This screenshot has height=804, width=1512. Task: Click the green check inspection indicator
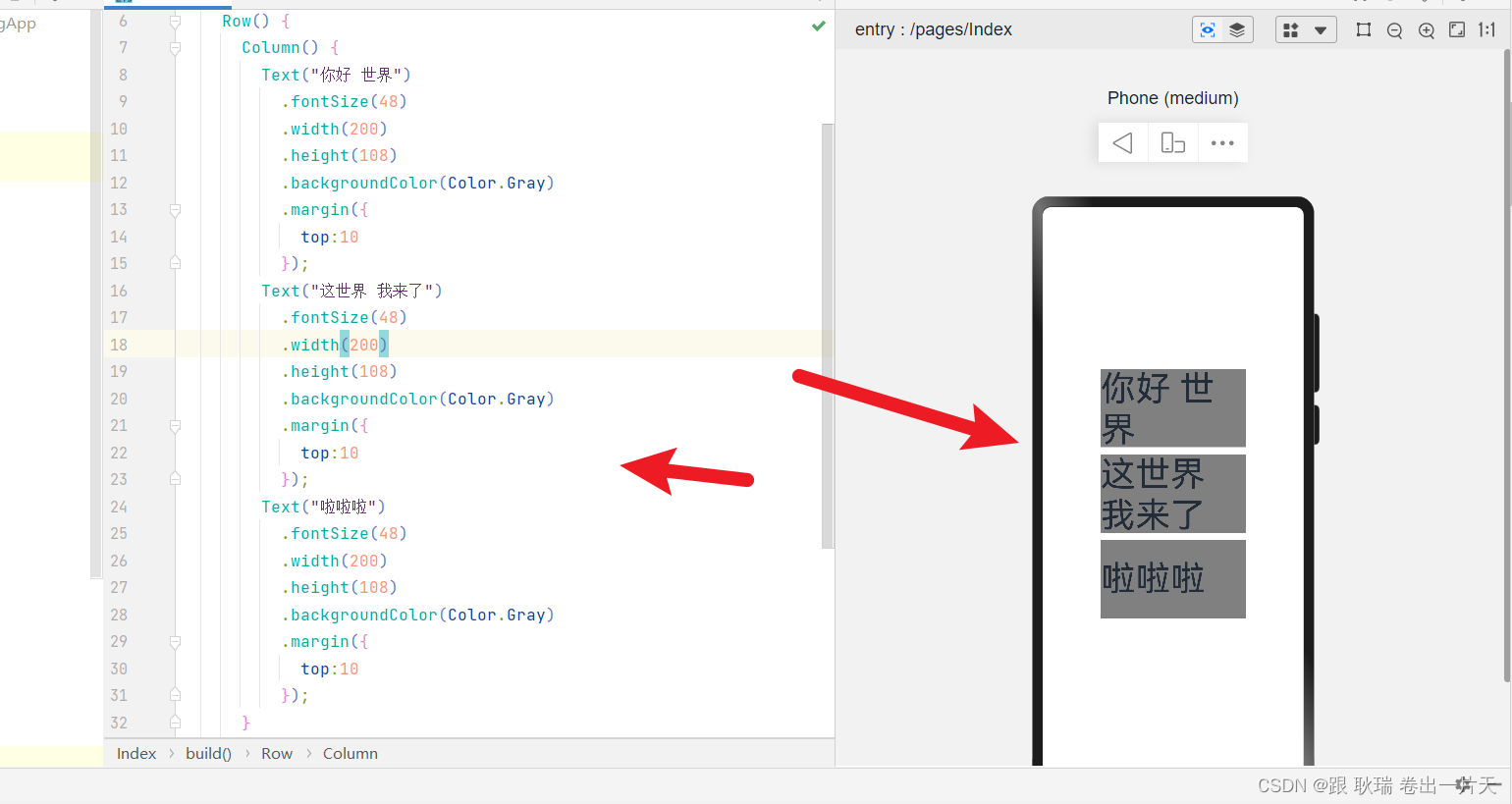click(819, 26)
